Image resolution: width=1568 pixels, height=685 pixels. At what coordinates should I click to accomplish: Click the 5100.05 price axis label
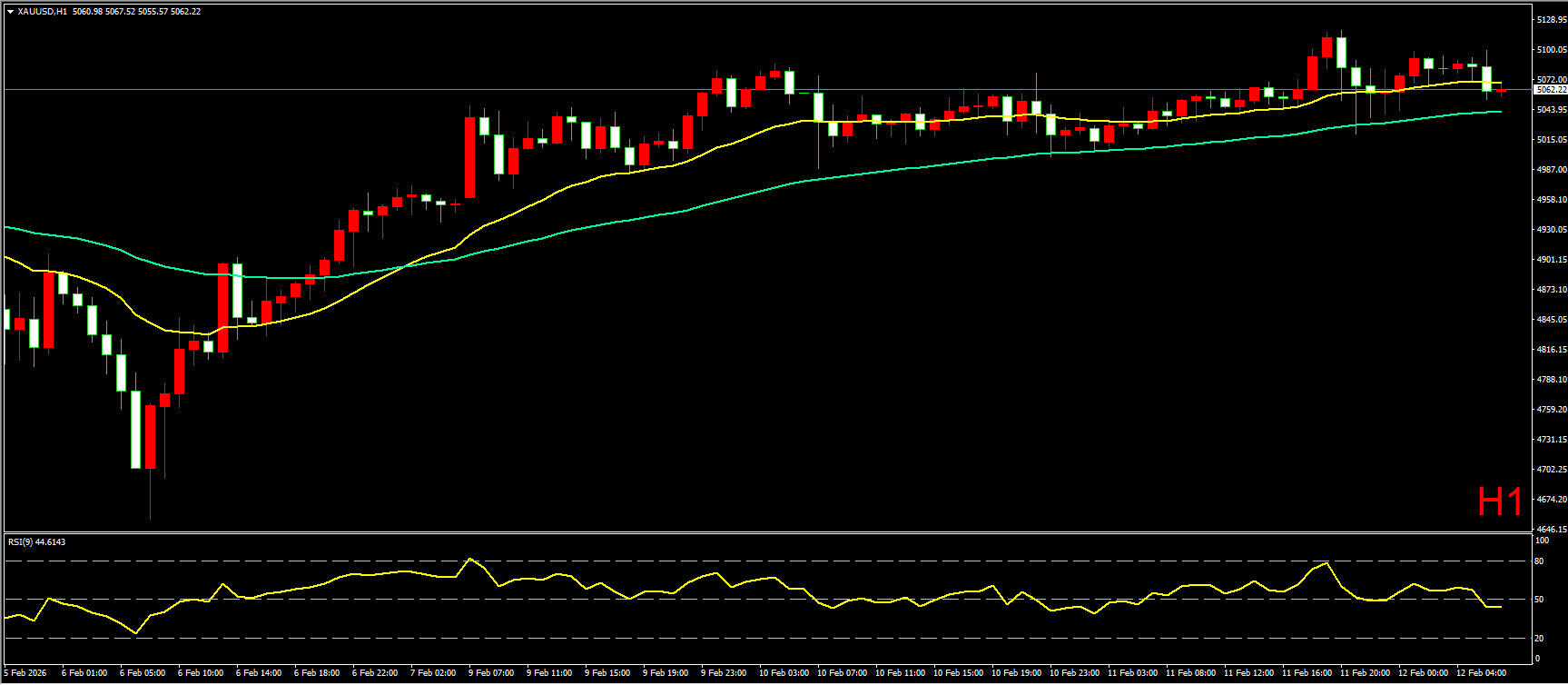[1551, 50]
